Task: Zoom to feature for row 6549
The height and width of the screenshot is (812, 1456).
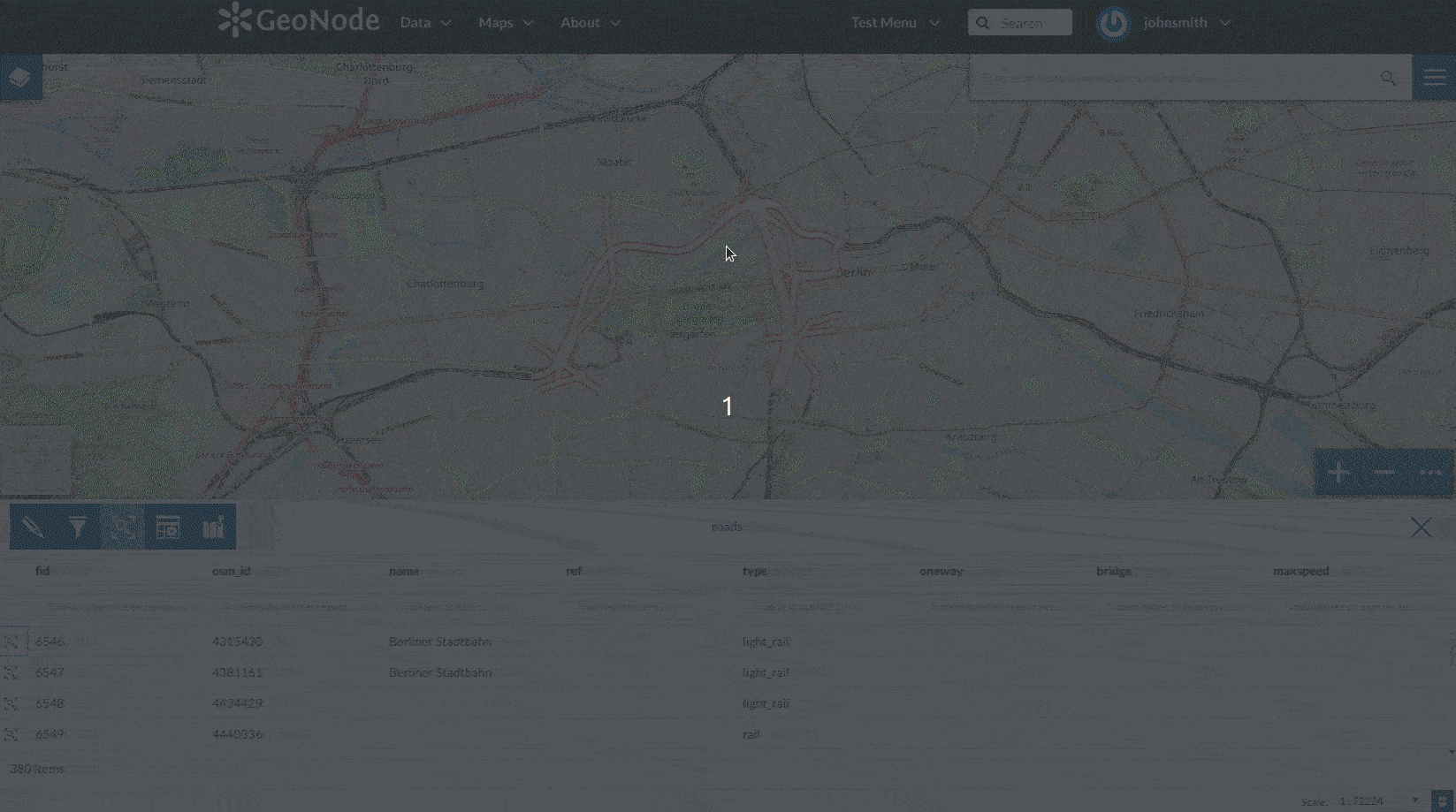Action: tap(12, 734)
